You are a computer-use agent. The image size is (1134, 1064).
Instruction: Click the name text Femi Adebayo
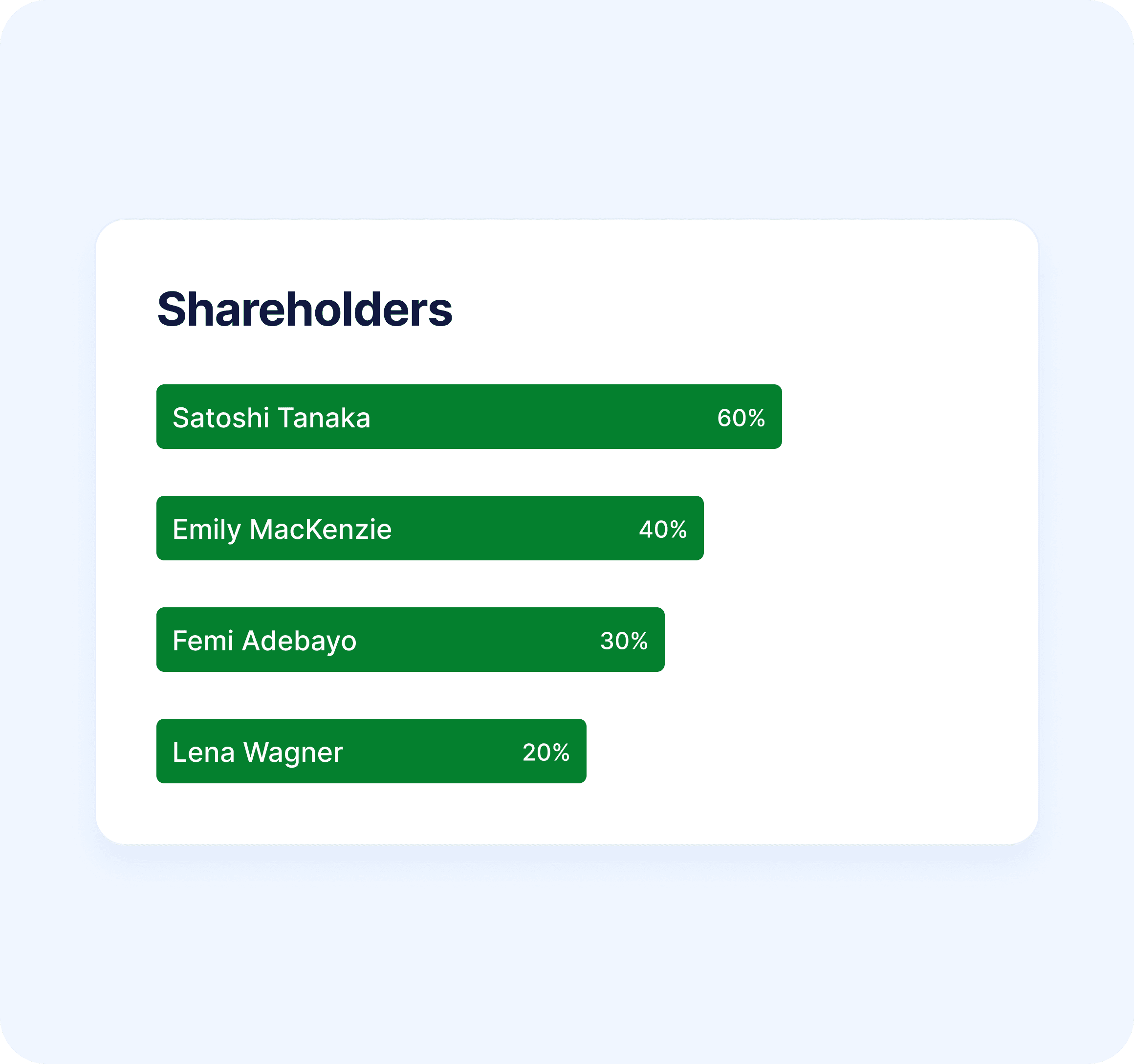click(x=264, y=641)
